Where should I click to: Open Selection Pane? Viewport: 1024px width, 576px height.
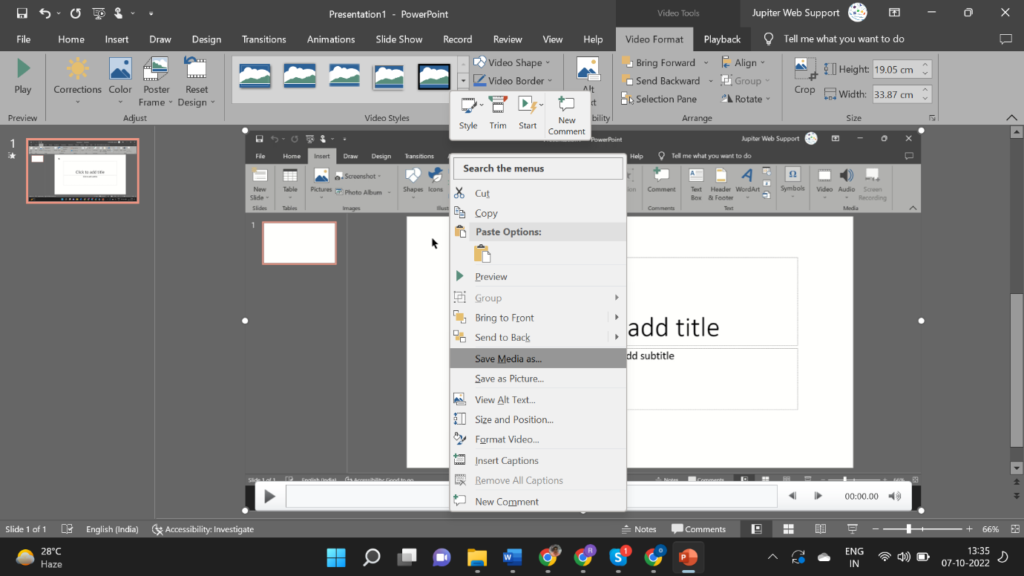pyautogui.click(x=659, y=99)
